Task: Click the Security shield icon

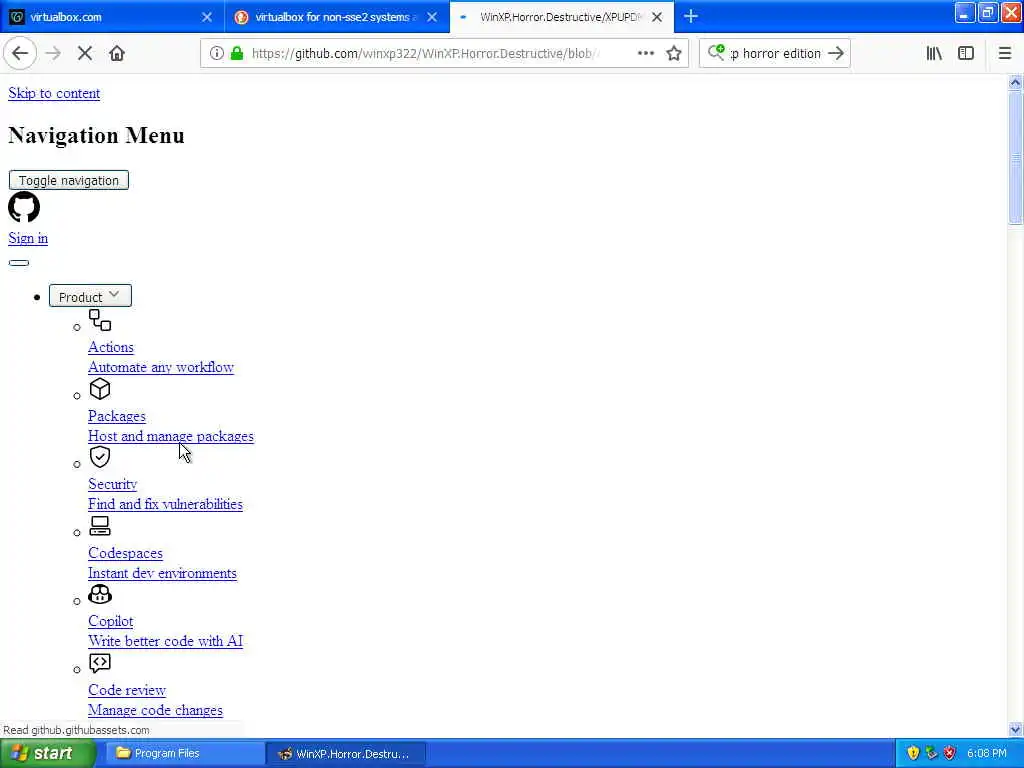Action: pyautogui.click(x=100, y=457)
